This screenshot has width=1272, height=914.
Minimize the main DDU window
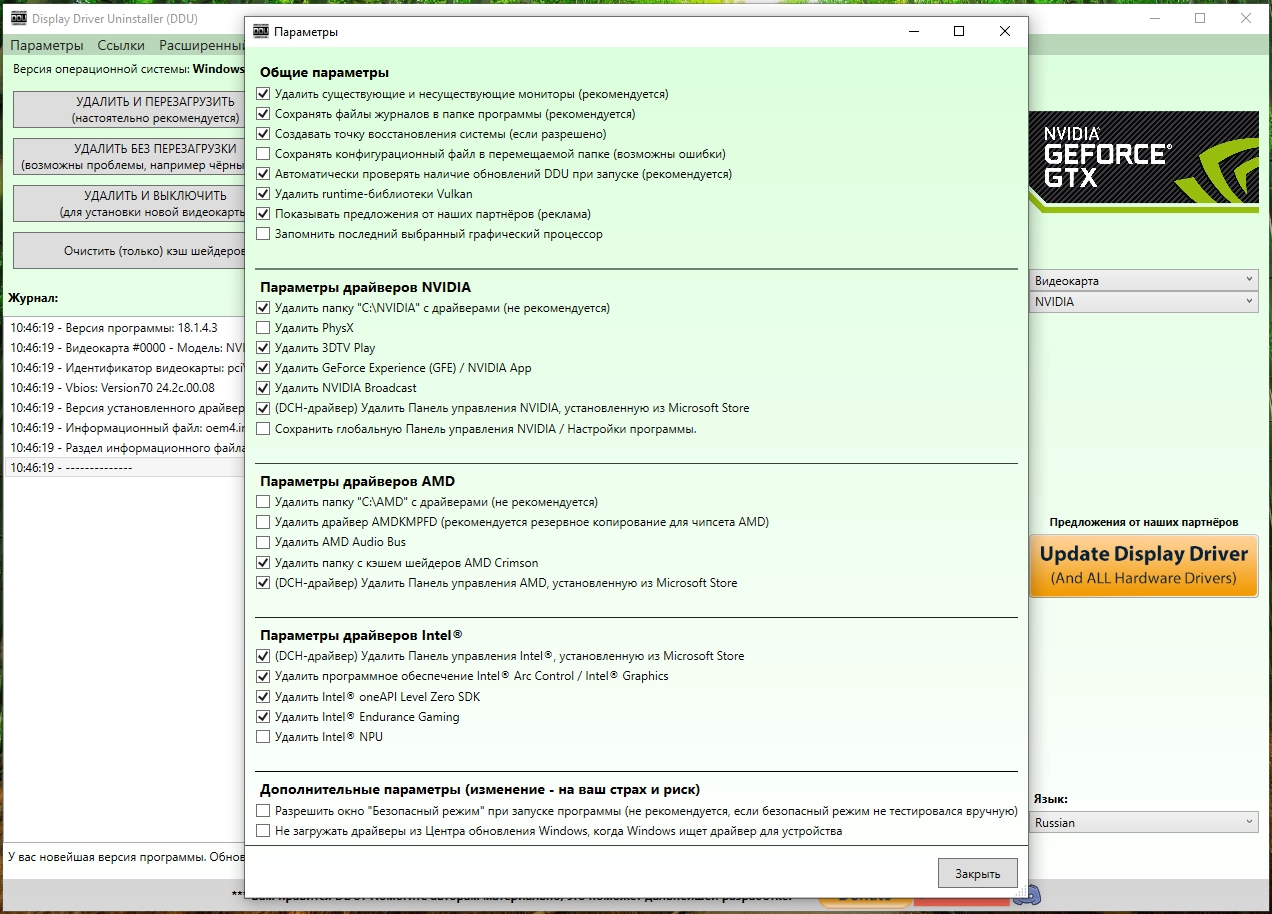coord(1155,19)
